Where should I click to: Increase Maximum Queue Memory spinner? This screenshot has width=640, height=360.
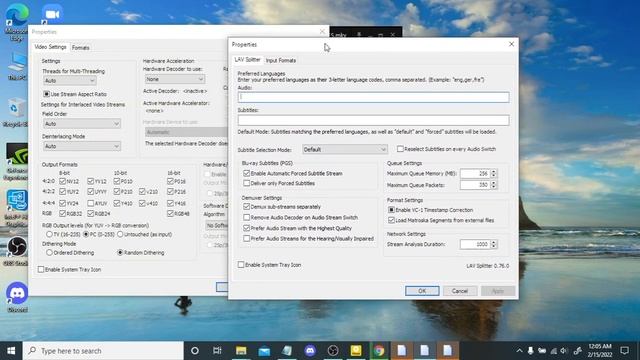pyautogui.click(x=493, y=171)
